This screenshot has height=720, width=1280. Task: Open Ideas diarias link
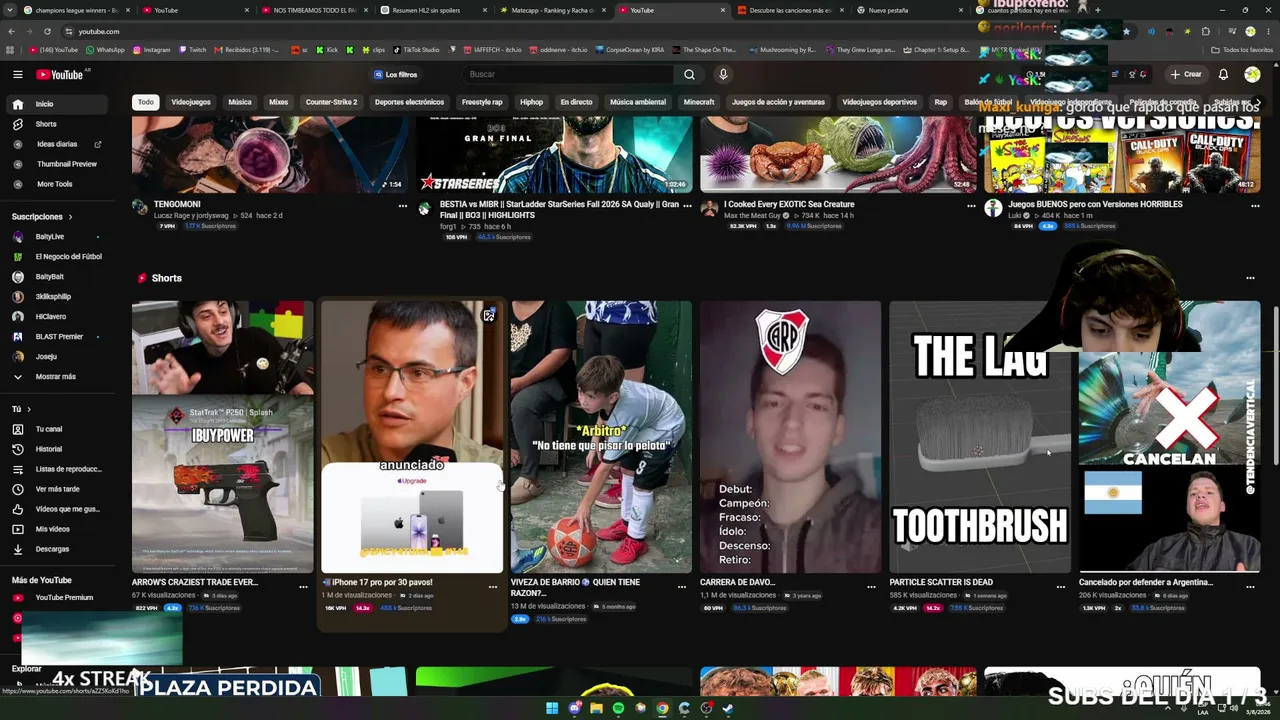(x=57, y=144)
